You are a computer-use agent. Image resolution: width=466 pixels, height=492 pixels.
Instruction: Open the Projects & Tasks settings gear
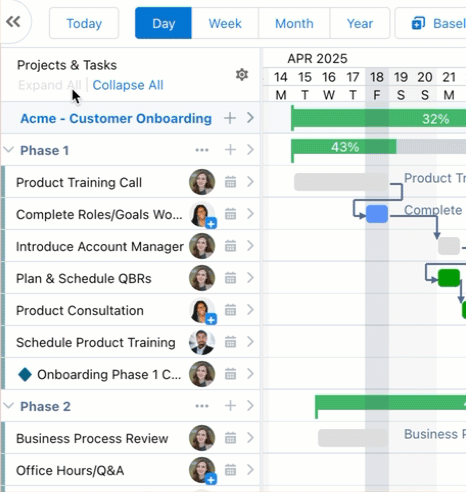point(242,75)
